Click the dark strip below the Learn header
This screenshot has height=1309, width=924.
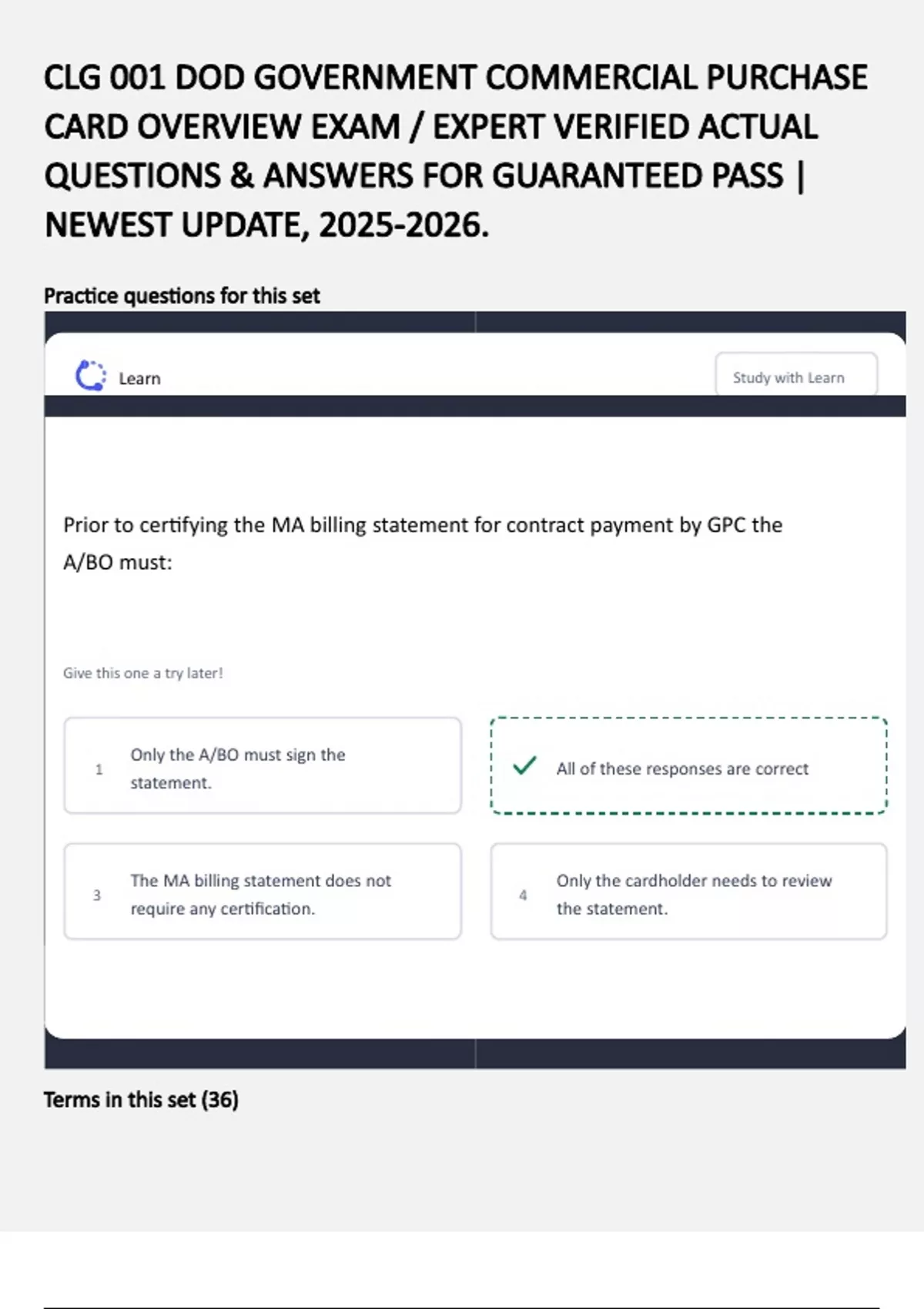point(474,407)
